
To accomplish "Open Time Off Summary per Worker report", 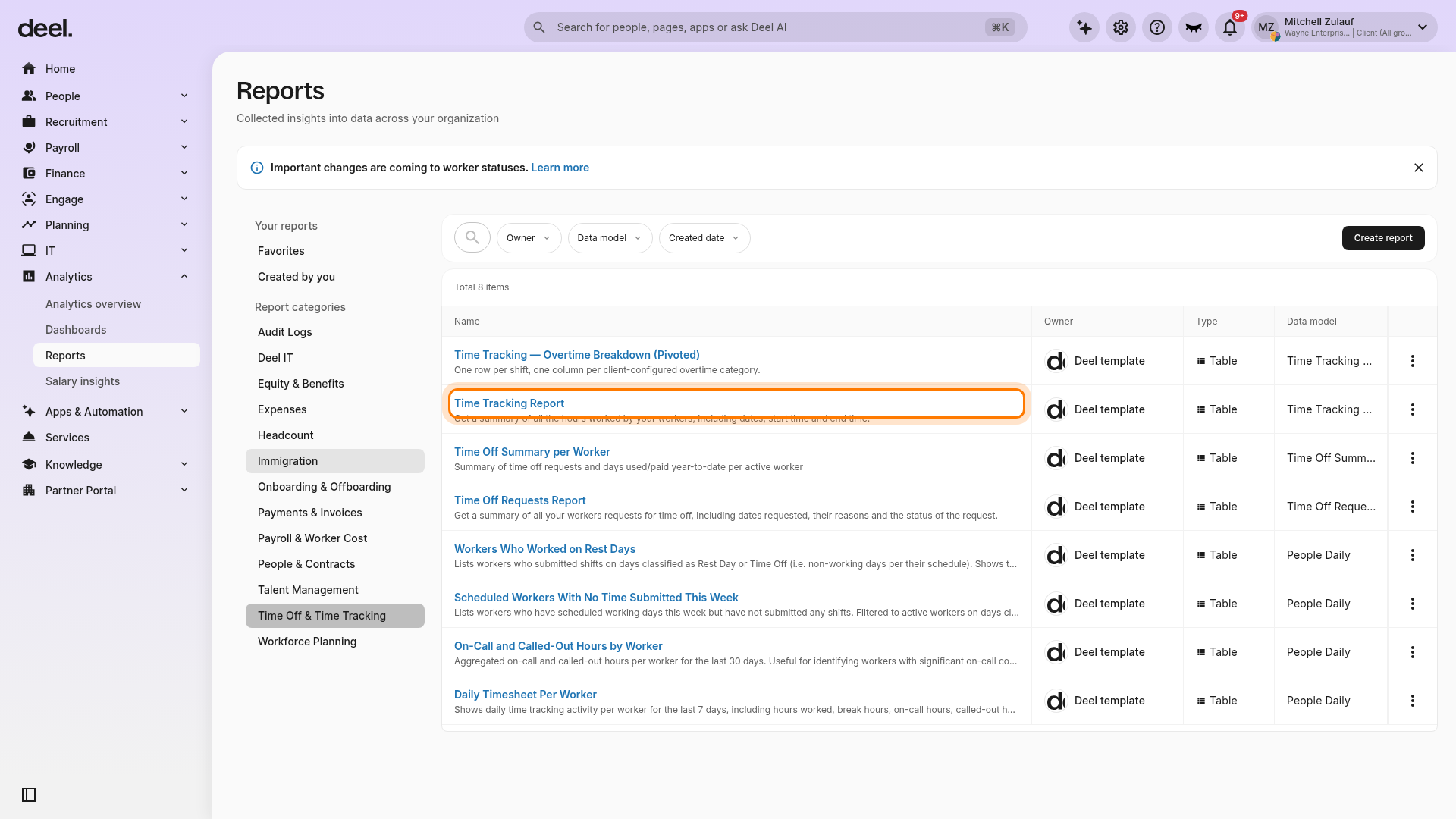I will tap(532, 452).
